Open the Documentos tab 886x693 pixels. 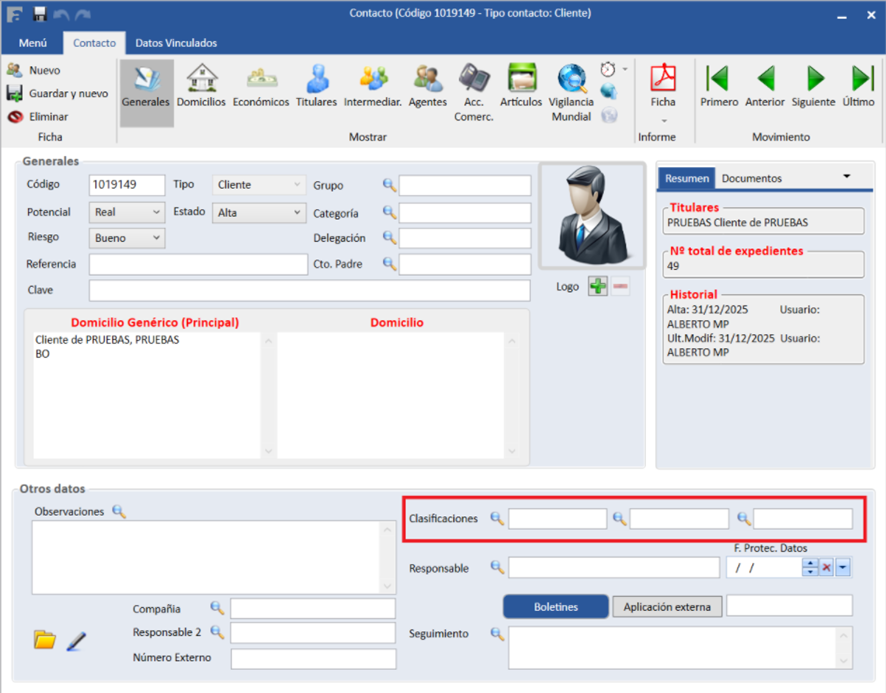click(752, 178)
